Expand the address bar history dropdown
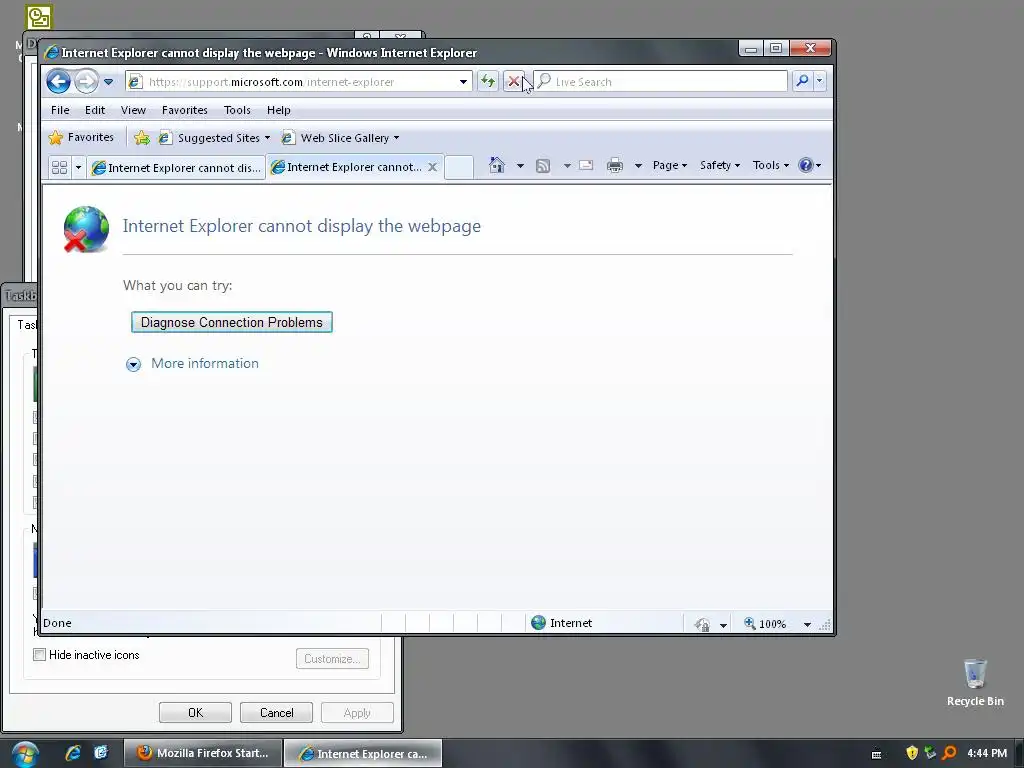 (463, 82)
